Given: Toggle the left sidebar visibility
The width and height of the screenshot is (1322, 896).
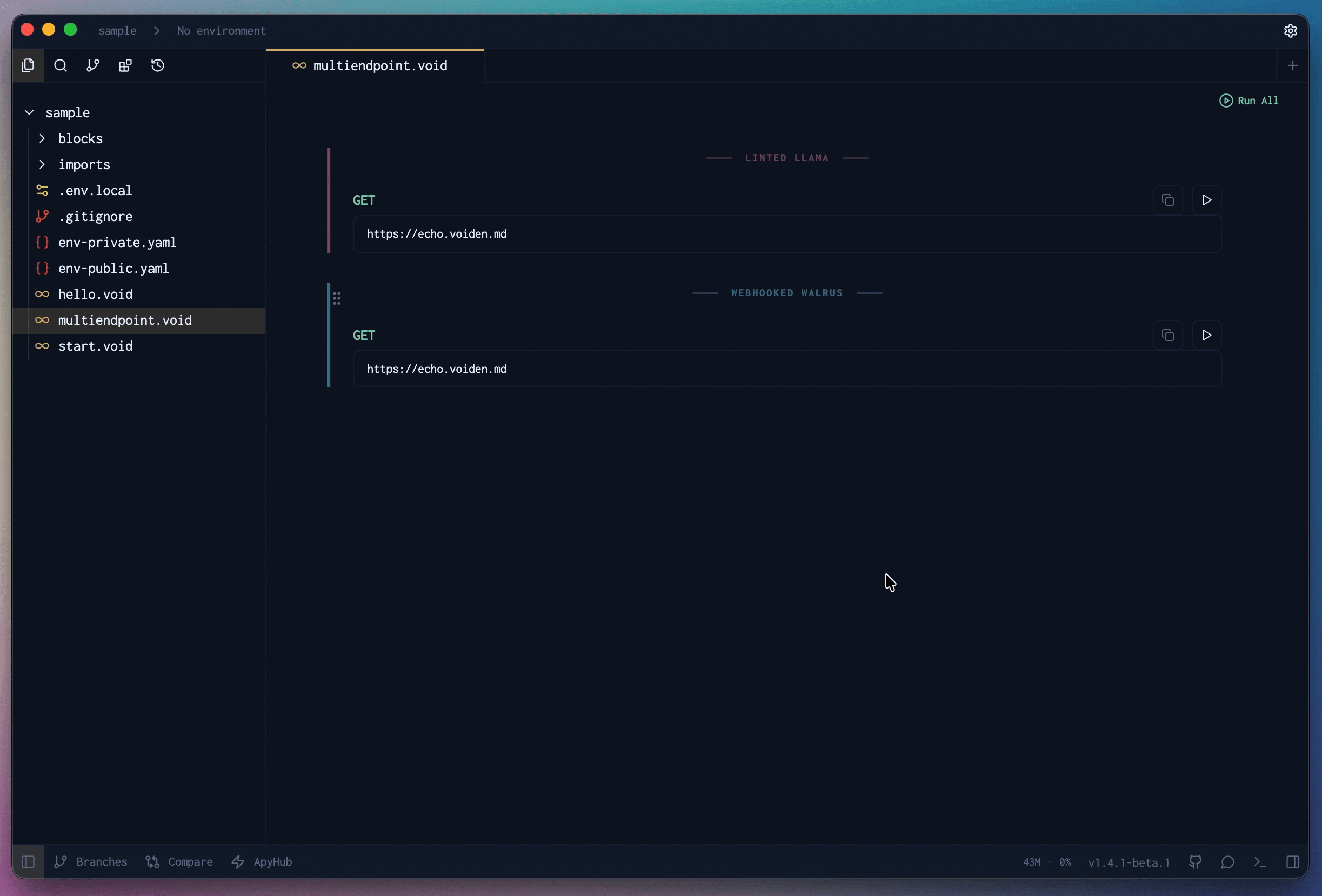Looking at the screenshot, I should [x=29, y=862].
